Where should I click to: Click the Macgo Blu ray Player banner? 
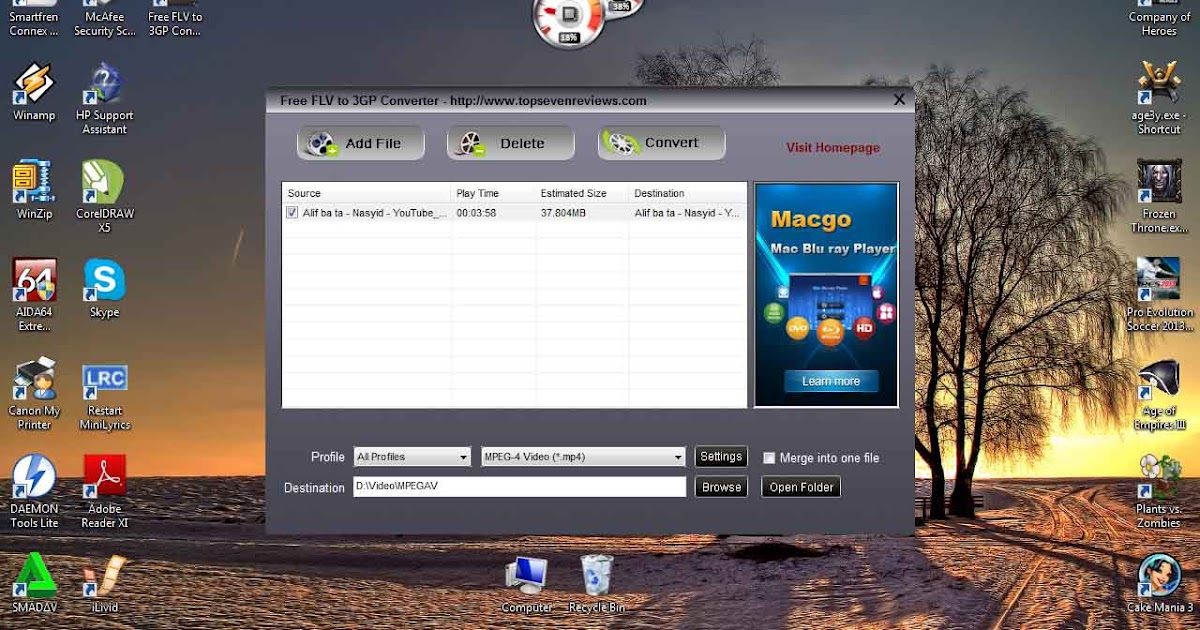coord(827,295)
